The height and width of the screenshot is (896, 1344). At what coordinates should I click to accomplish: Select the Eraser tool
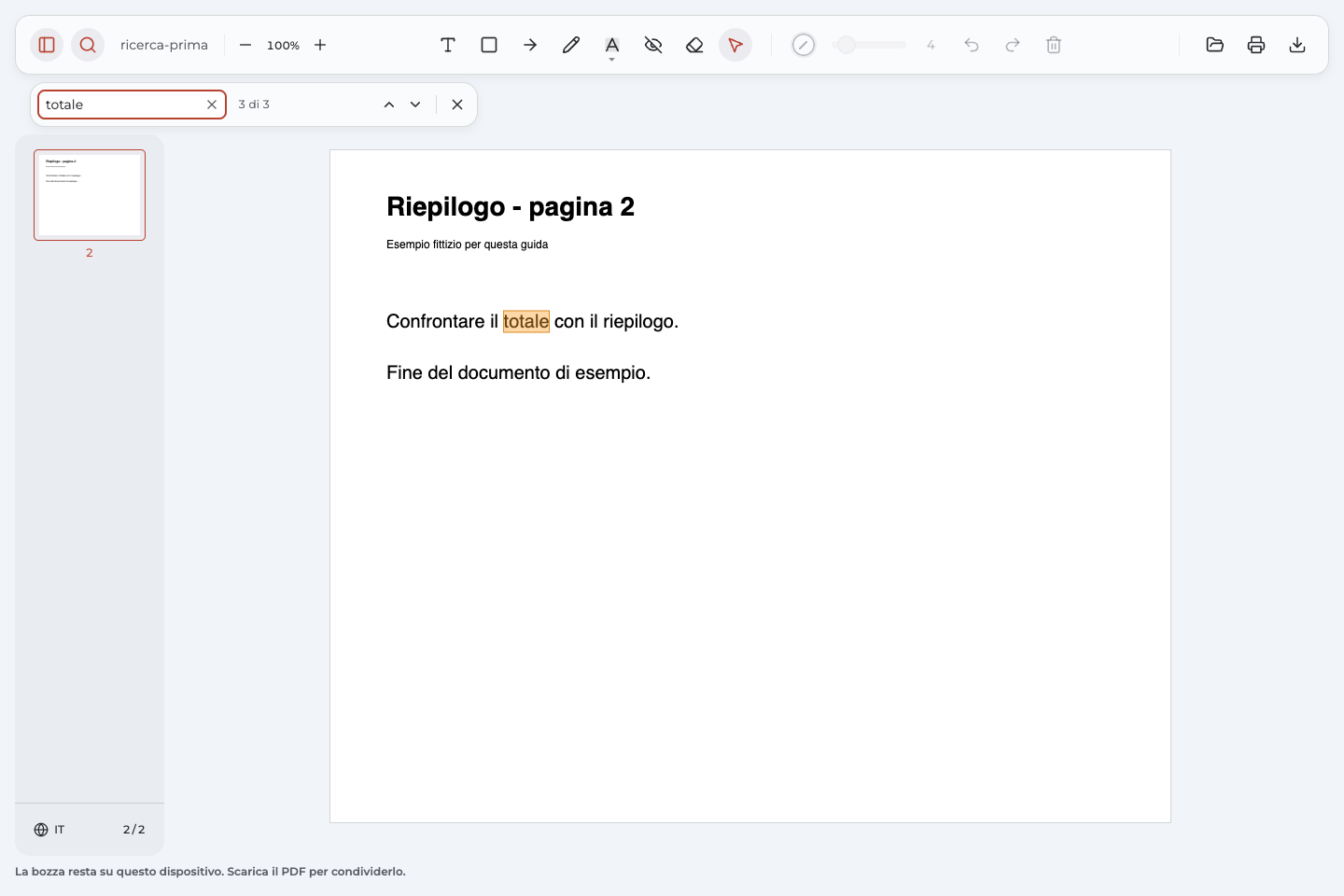tap(694, 45)
